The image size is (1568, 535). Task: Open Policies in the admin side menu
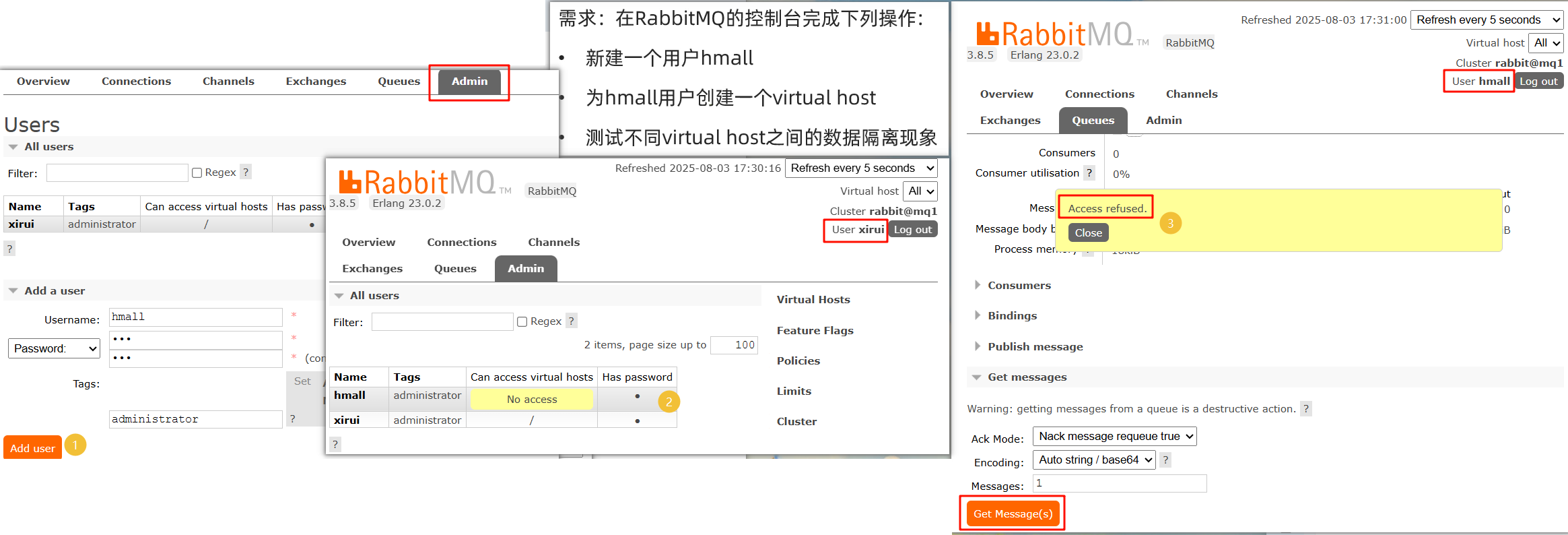[x=798, y=361]
